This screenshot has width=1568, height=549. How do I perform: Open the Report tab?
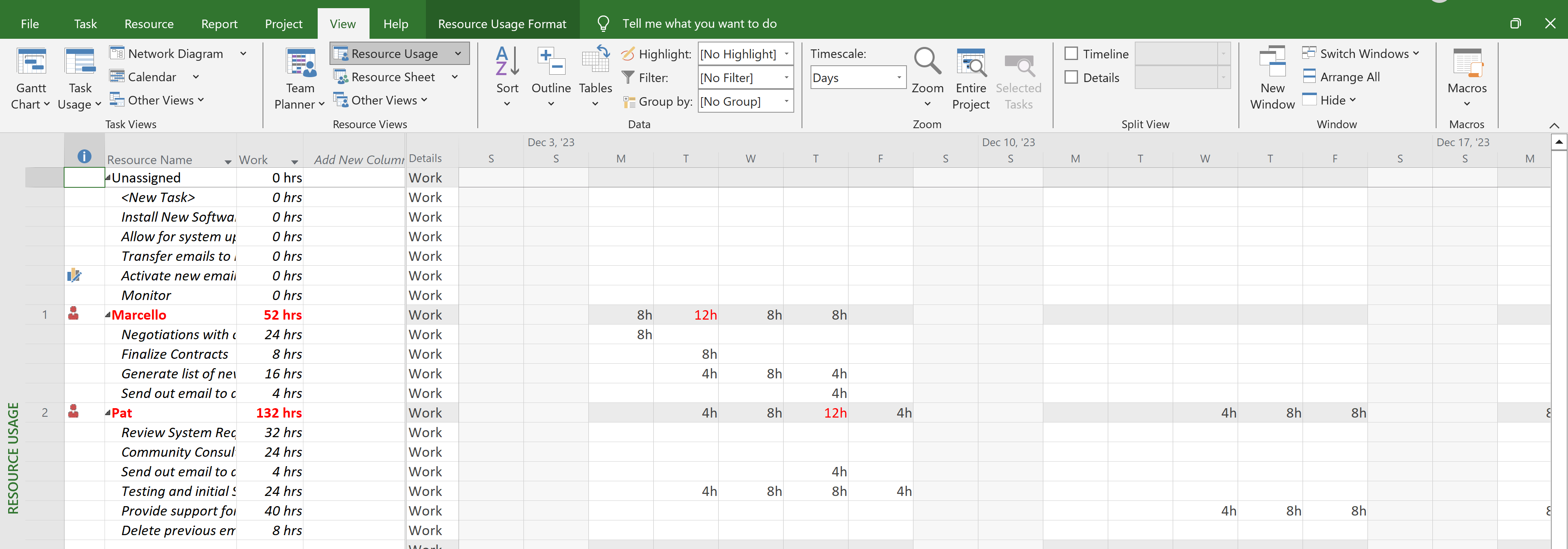coord(219,24)
